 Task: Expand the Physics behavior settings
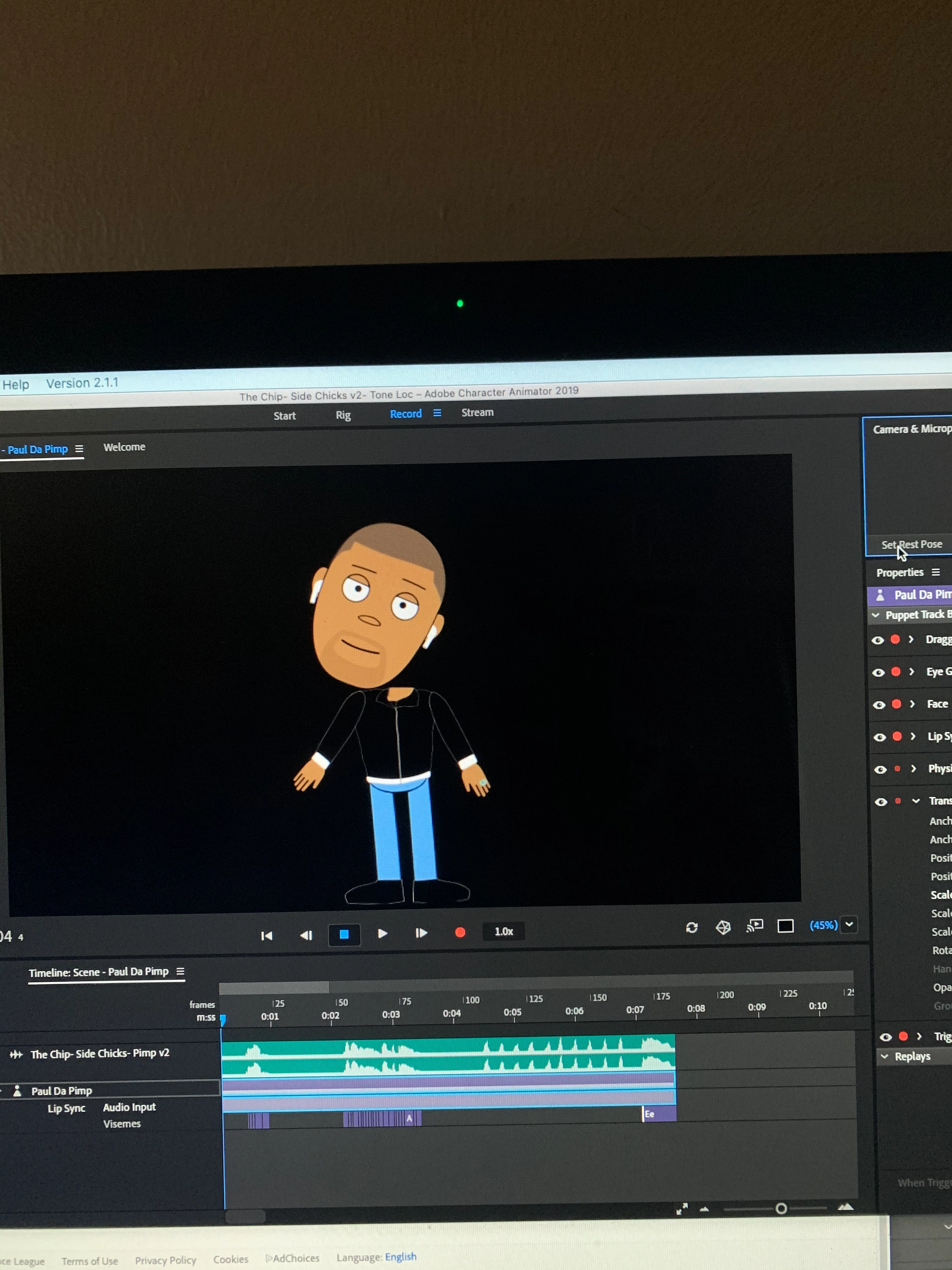coord(914,768)
